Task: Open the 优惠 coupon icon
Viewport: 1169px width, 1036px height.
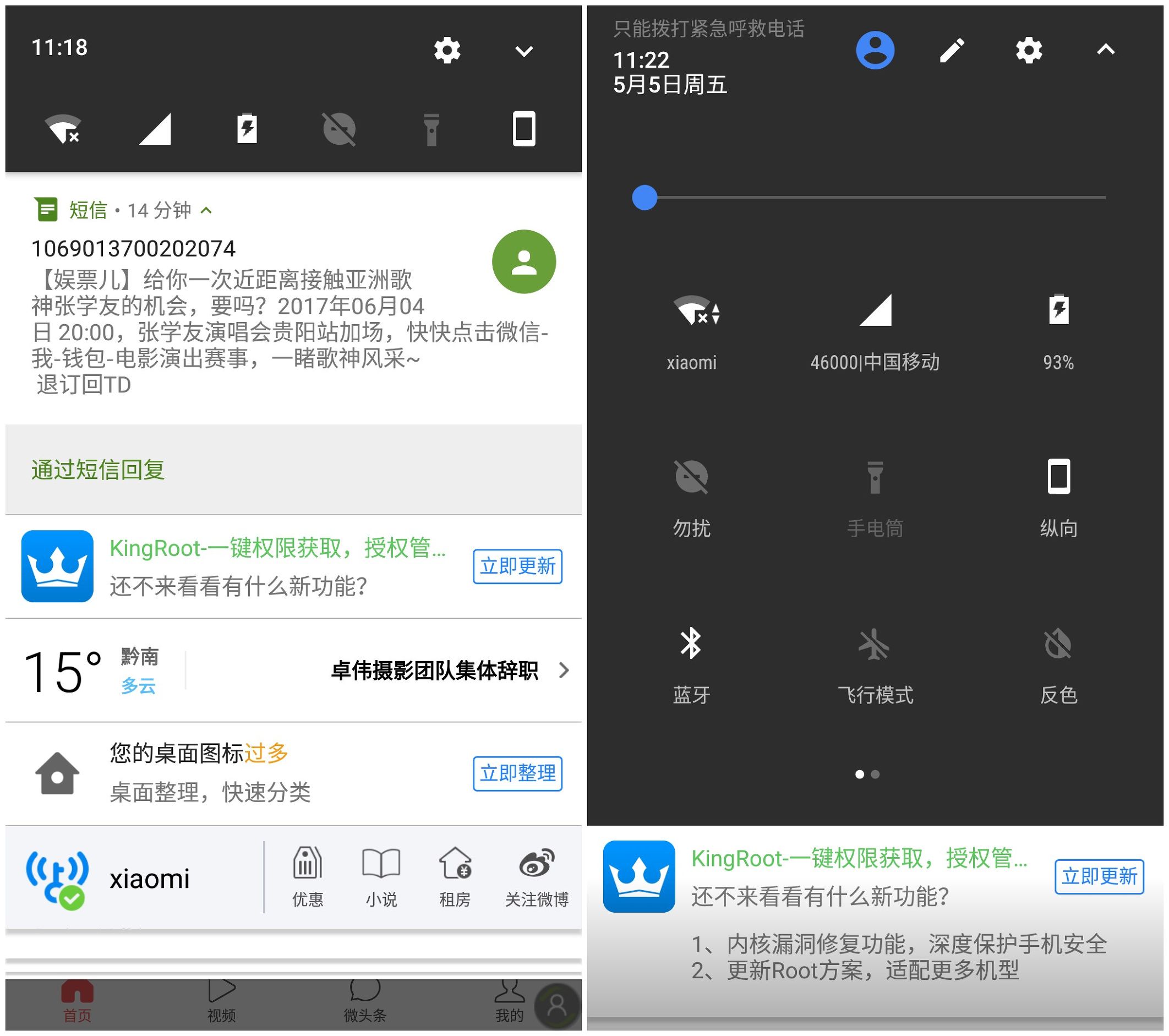Action: [307, 863]
